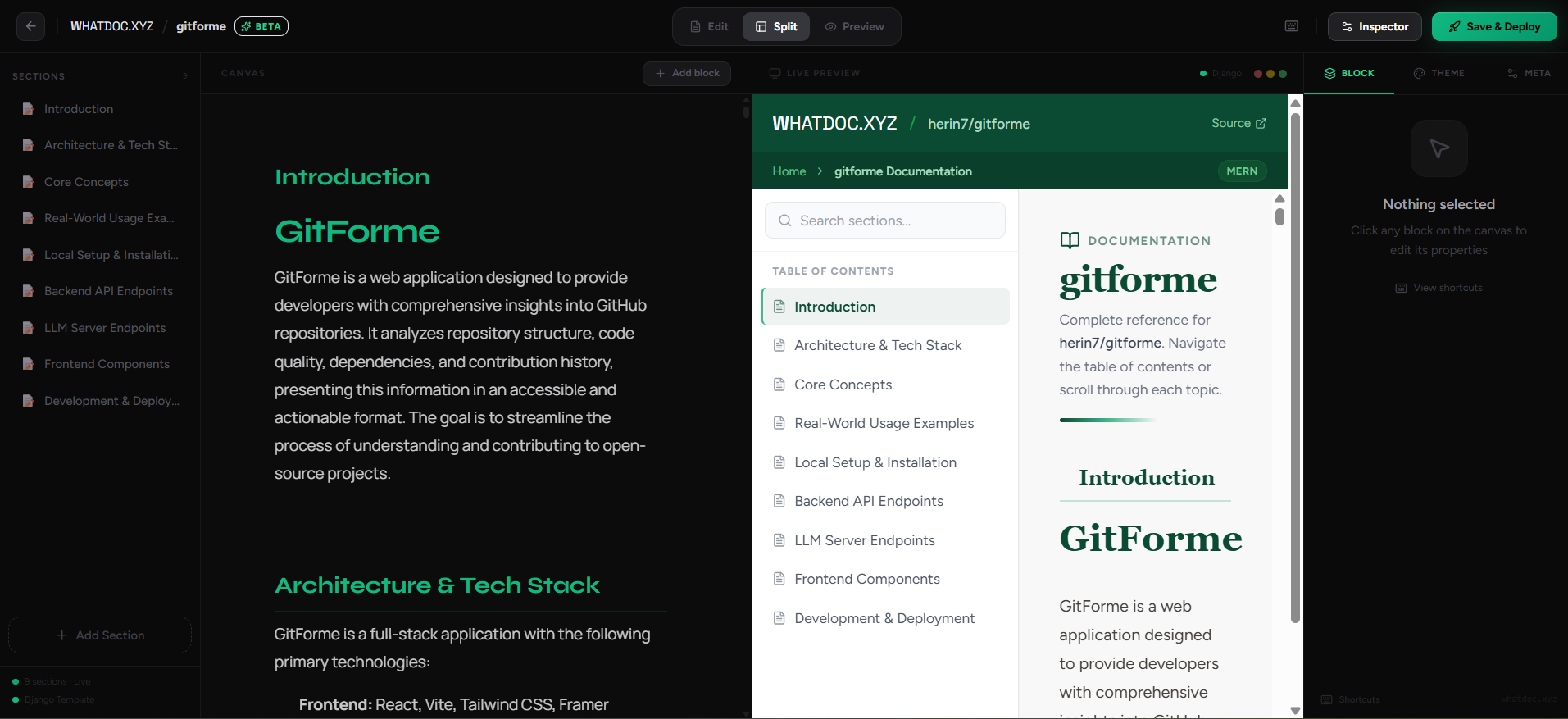Click the GitForme heading block on canvas

357,232
